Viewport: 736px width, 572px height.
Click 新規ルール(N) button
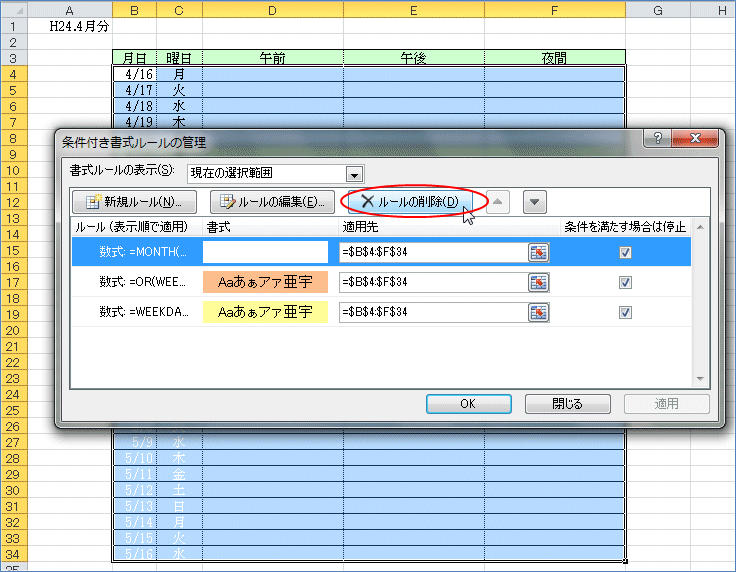pyautogui.click(x=134, y=202)
